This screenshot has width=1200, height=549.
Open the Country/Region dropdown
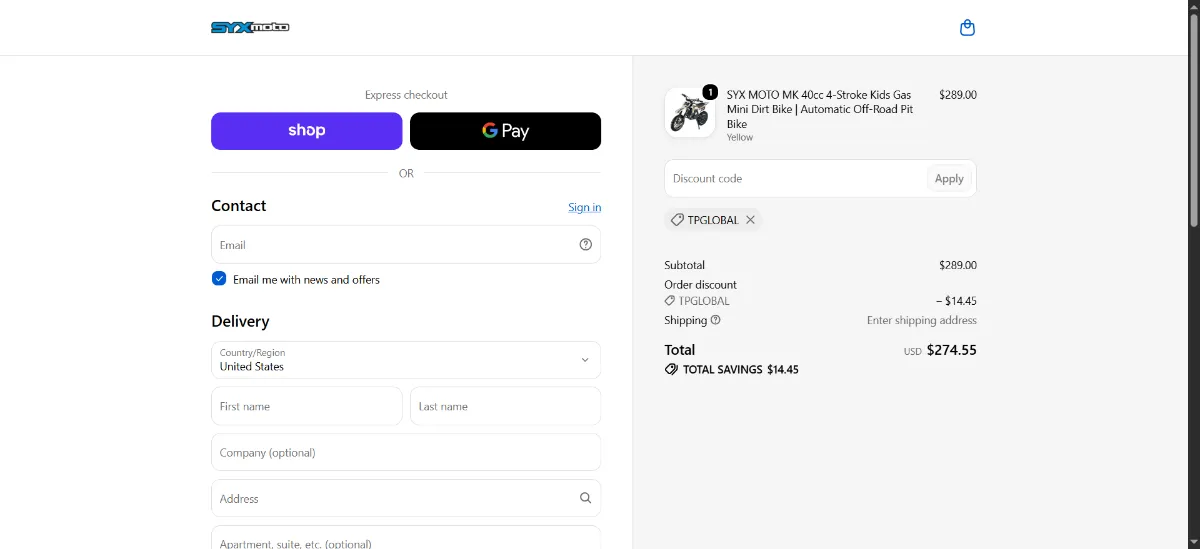[406, 360]
